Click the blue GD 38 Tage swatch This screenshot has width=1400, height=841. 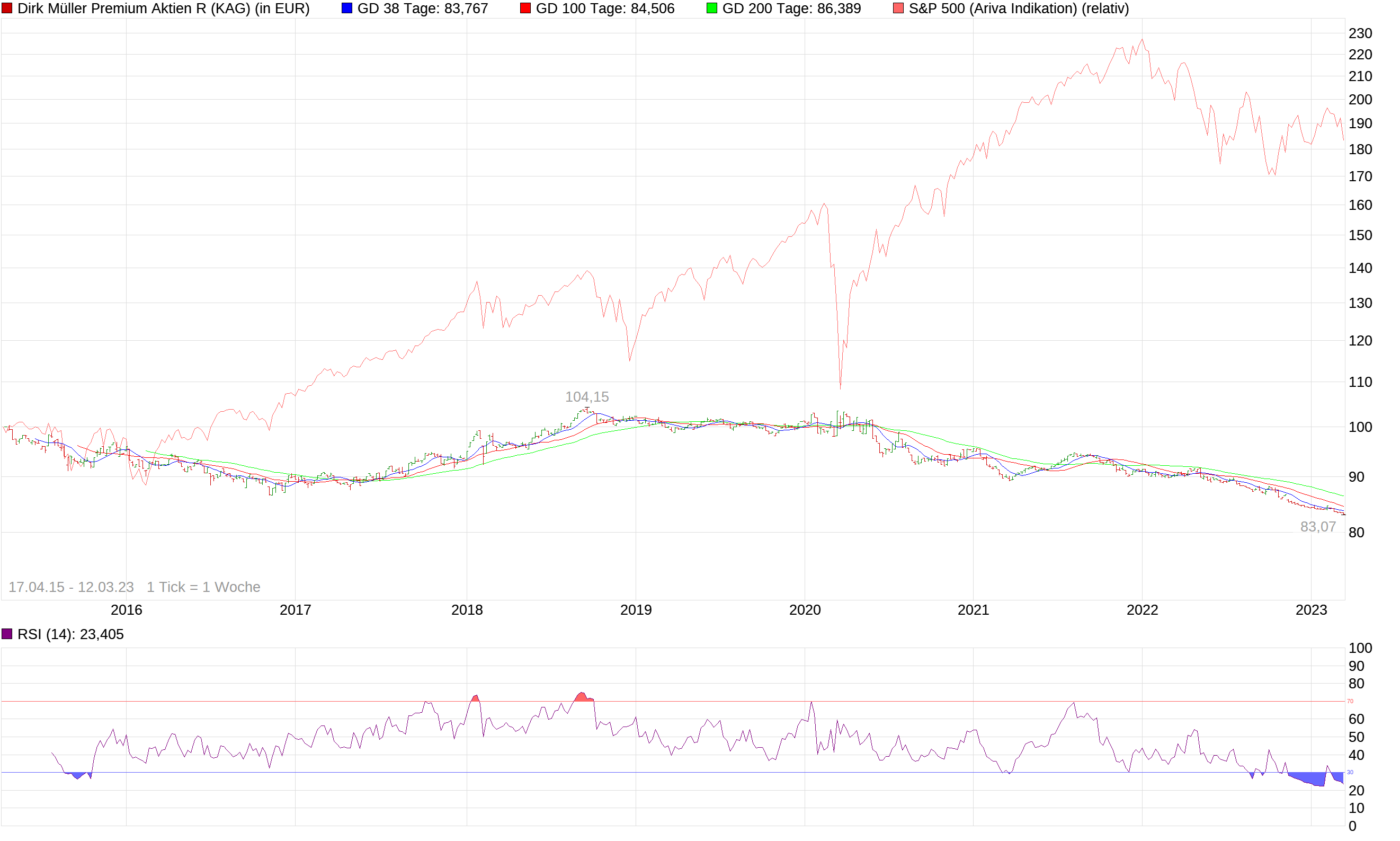(x=346, y=8)
